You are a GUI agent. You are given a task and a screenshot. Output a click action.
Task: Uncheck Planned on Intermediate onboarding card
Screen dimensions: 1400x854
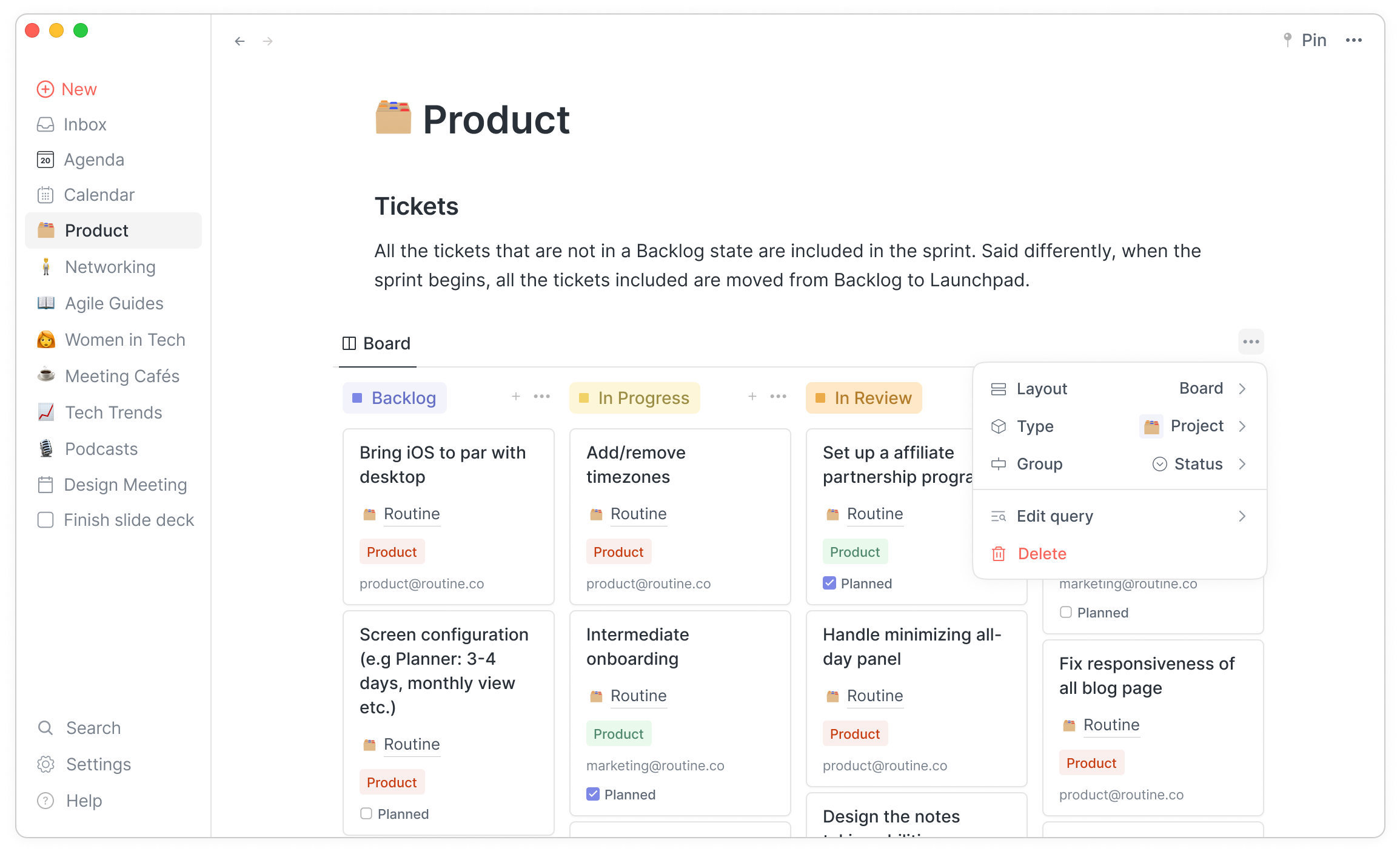tap(593, 794)
